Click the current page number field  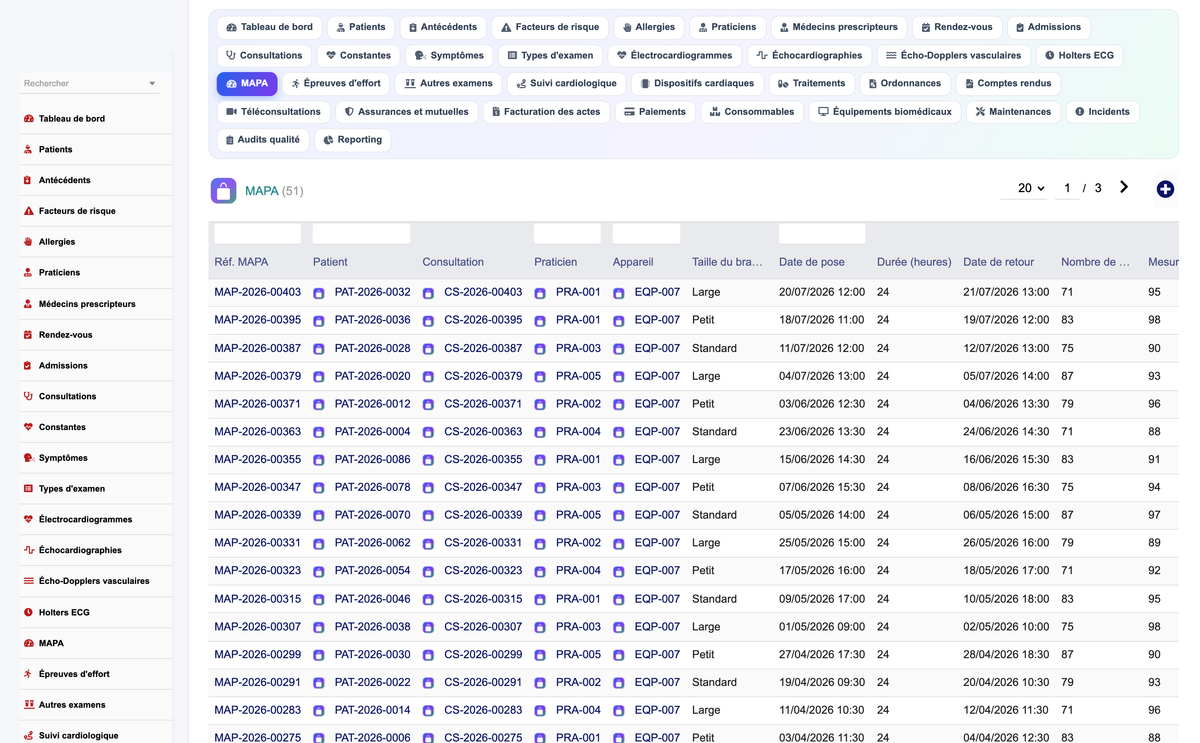point(1067,188)
